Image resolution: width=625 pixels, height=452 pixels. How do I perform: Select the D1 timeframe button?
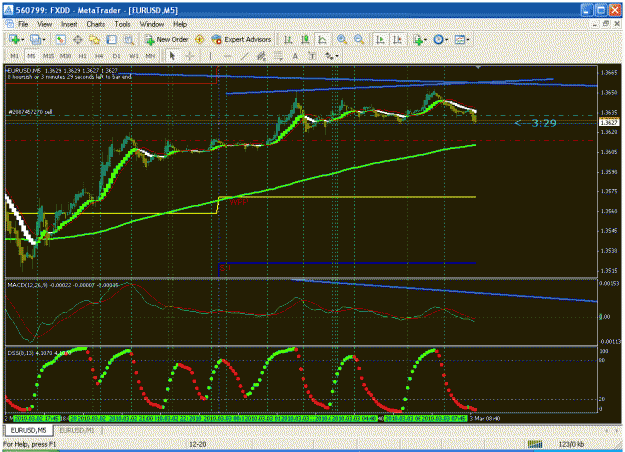point(116,56)
